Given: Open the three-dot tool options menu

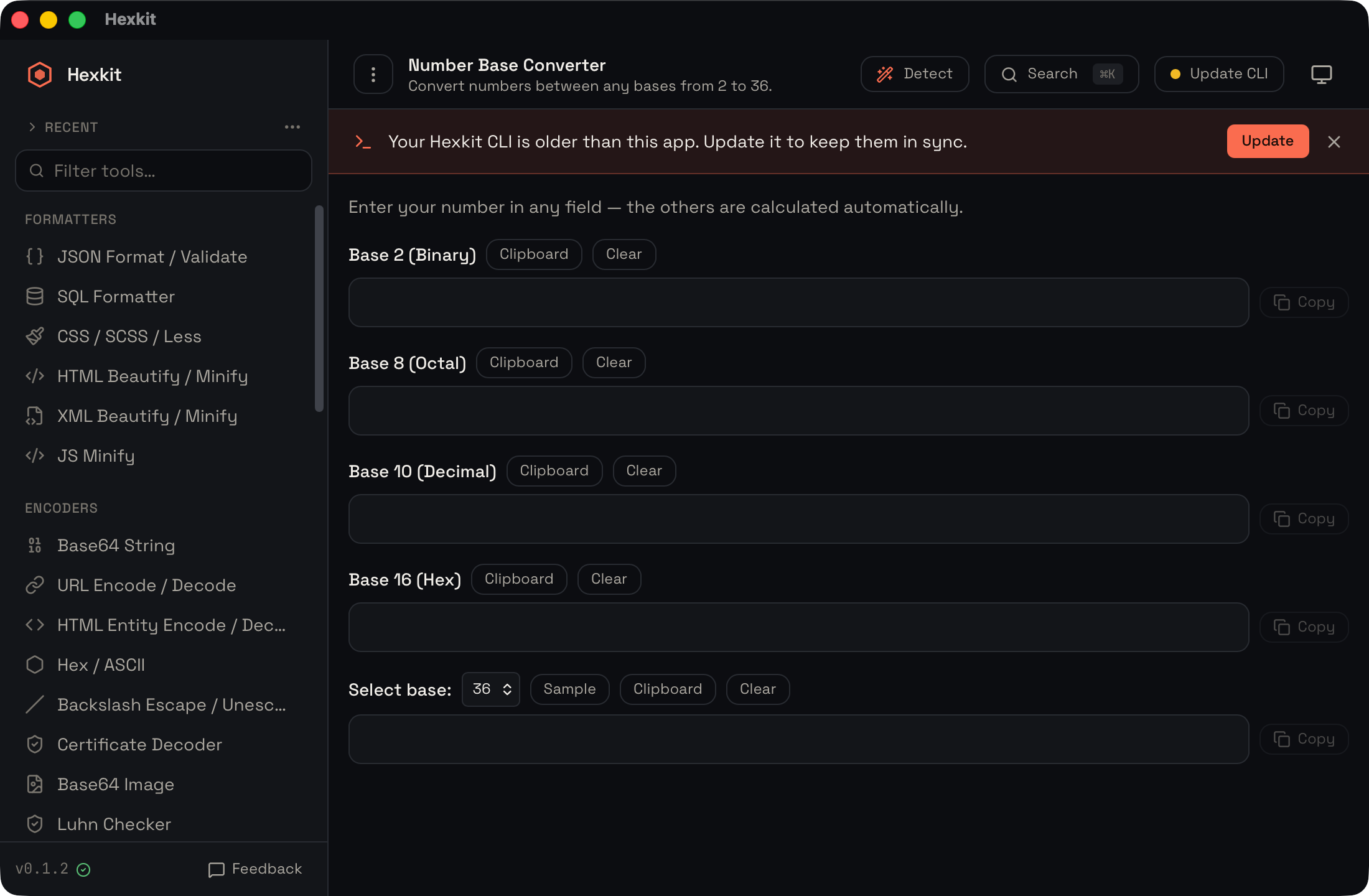Looking at the screenshot, I should point(373,75).
